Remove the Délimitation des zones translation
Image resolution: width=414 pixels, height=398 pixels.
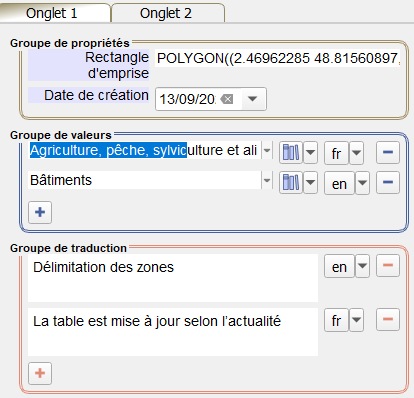pos(388,266)
